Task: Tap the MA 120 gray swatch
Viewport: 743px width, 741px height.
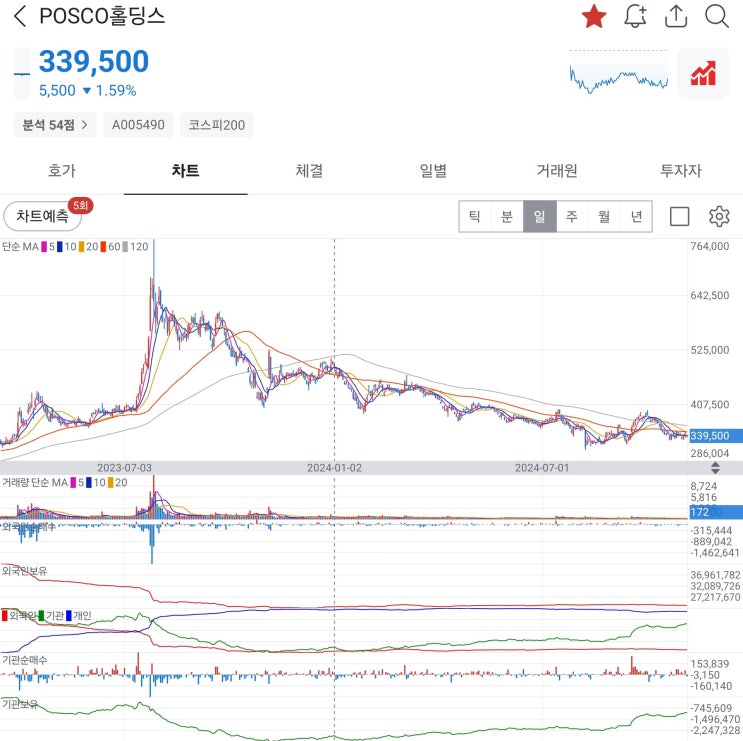Action: tap(125, 247)
